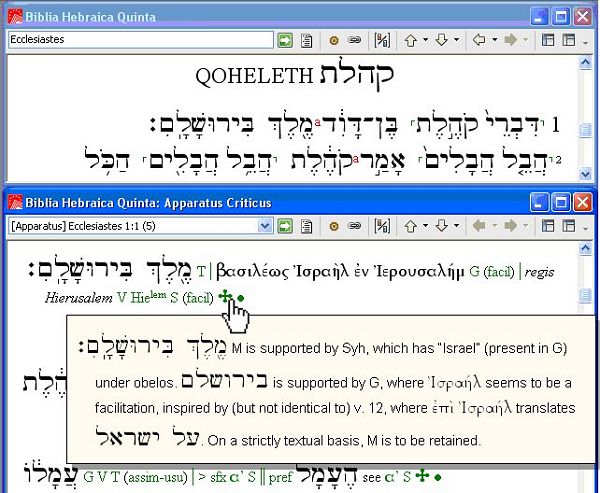Click the green Go arrow in Quinta window
Image resolution: width=600 pixels, height=493 pixels.
(x=285, y=40)
